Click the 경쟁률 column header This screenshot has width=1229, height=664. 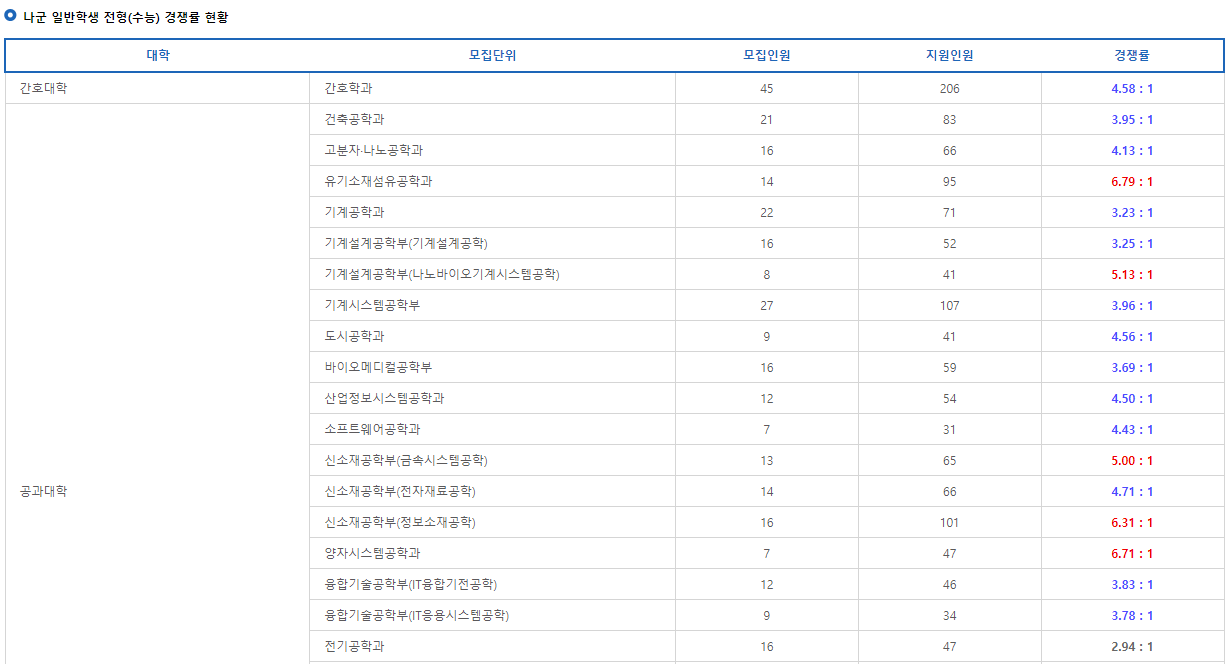click(1132, 56)
